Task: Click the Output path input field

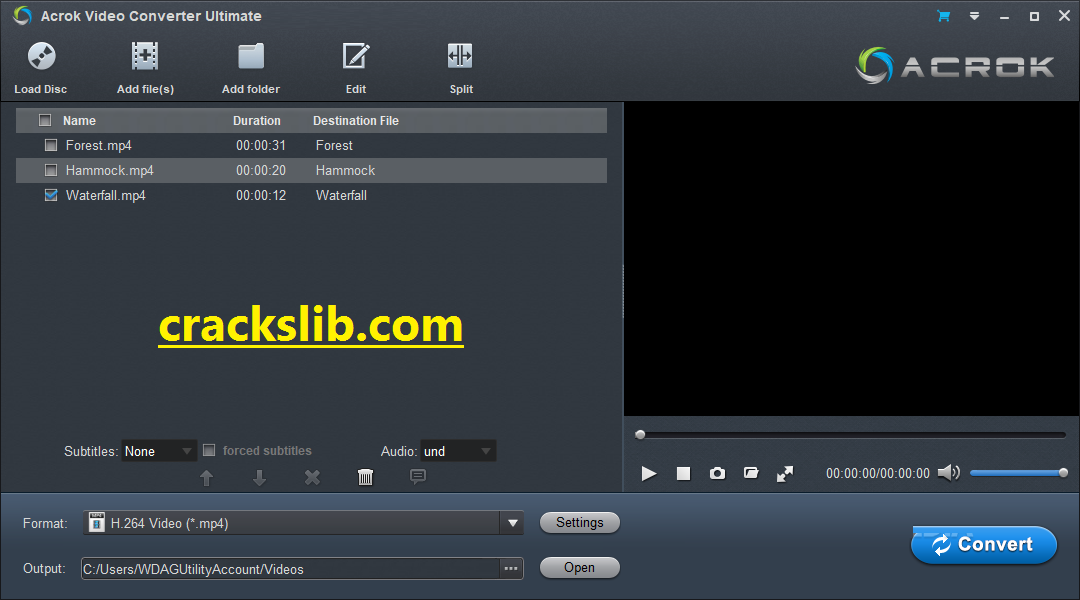Action: [x=290, y=568]
